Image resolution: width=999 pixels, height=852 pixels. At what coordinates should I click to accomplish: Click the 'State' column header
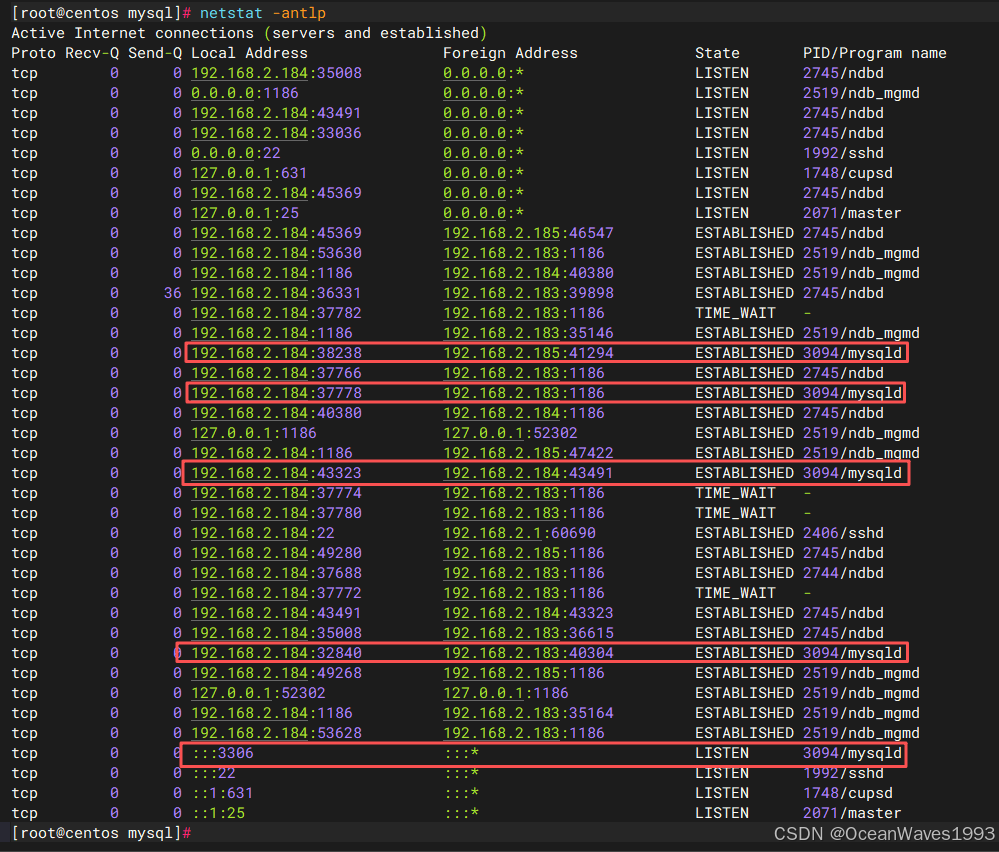[717, 53]
